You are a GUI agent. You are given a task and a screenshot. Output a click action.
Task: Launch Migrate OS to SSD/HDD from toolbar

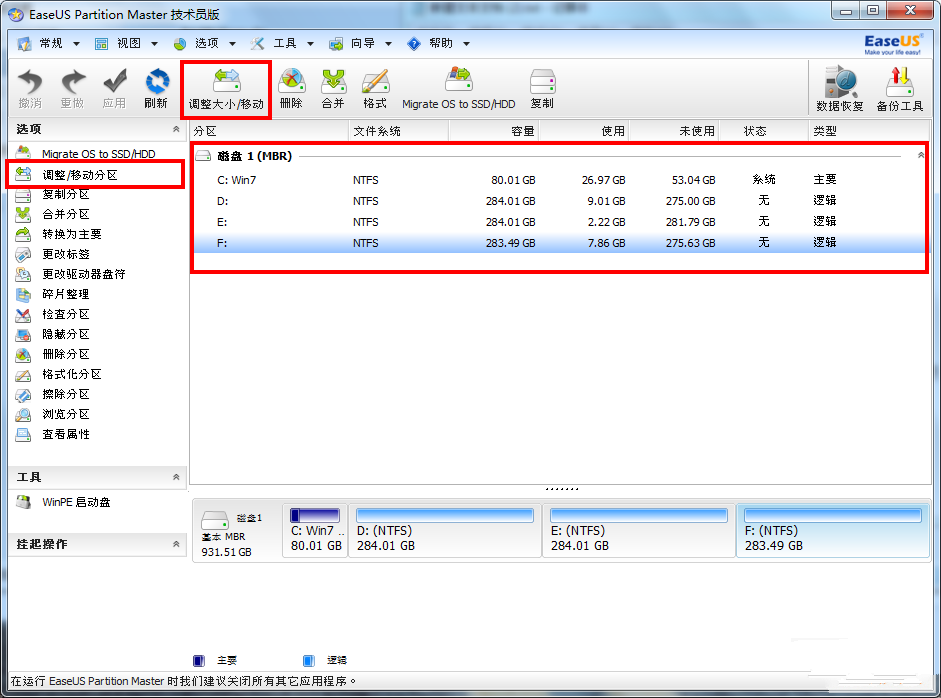(x=458, y=89)
